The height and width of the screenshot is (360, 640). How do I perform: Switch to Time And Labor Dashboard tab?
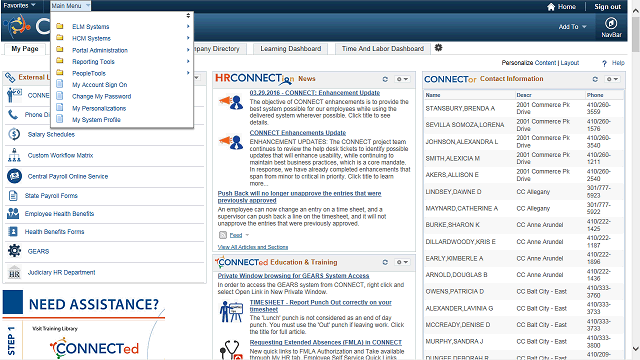pyautogui.click(x=383, y=49)
